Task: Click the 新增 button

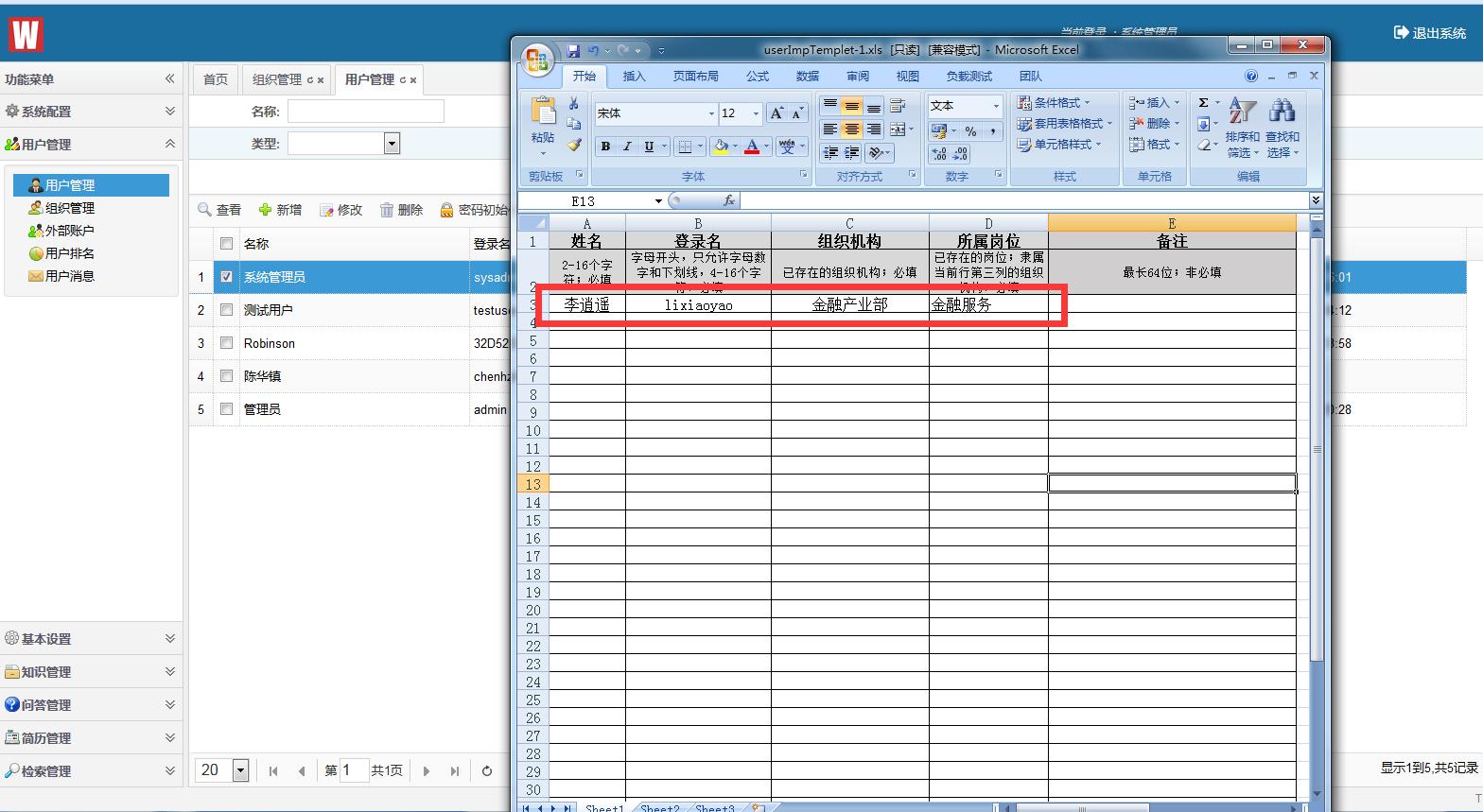Action: [280, 210]
